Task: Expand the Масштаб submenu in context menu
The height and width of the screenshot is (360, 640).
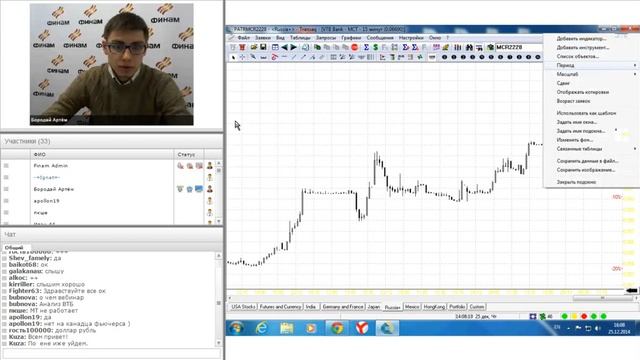Action: 591,74
